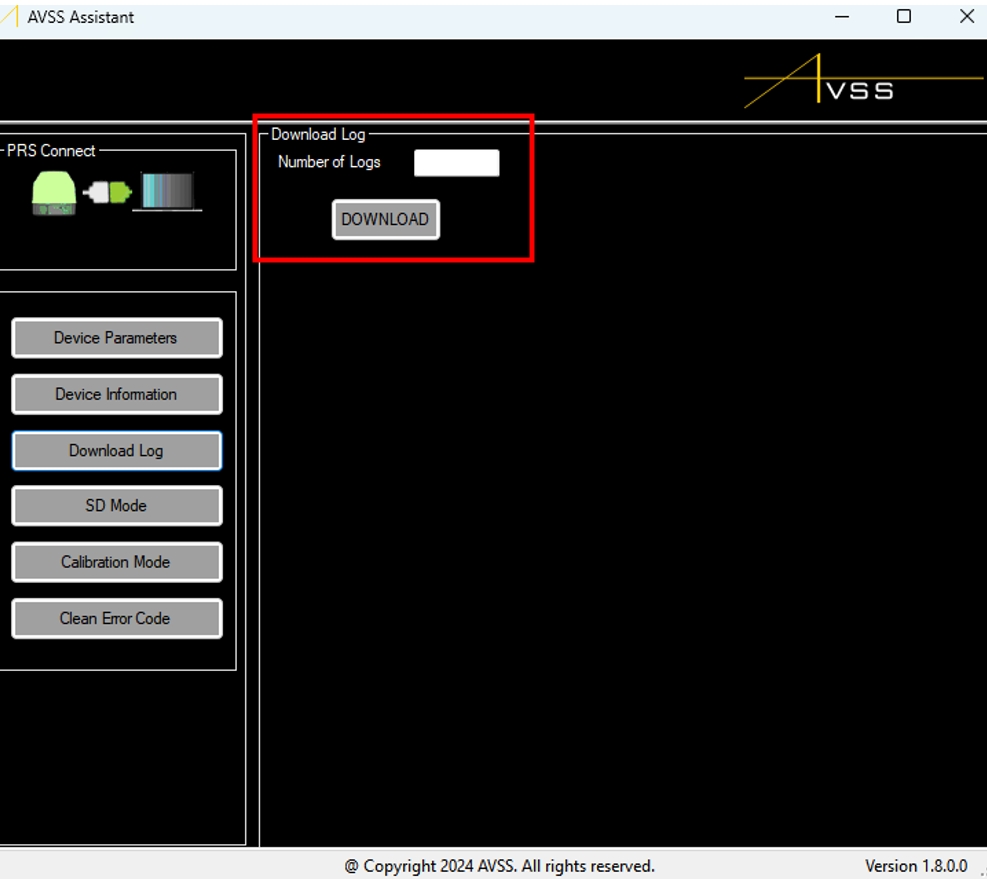Click the Number of Logs label
The image size is (987, 882).
coord(329,162)
